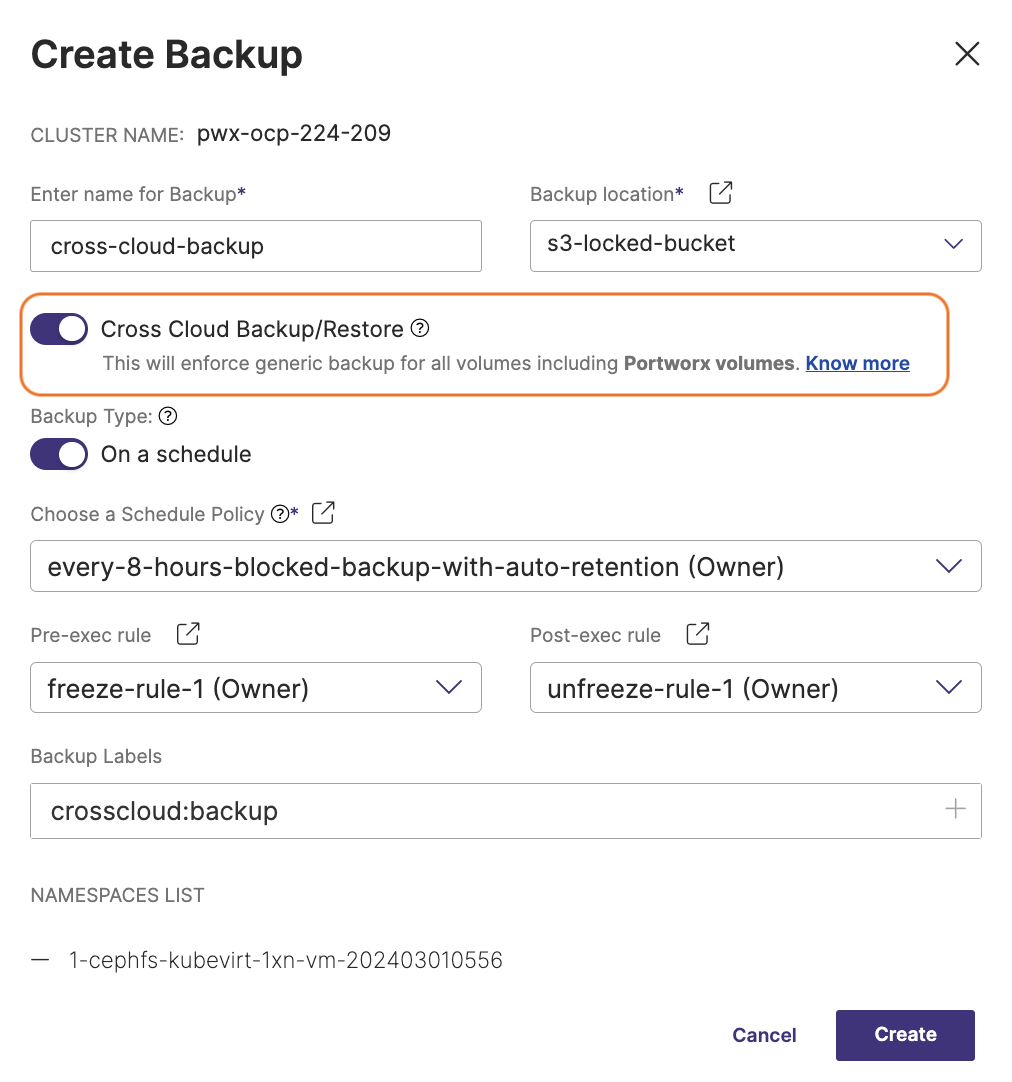Turn off On a schedule toggle
The image size is (1012, 1082).
(x=59, y=454)
